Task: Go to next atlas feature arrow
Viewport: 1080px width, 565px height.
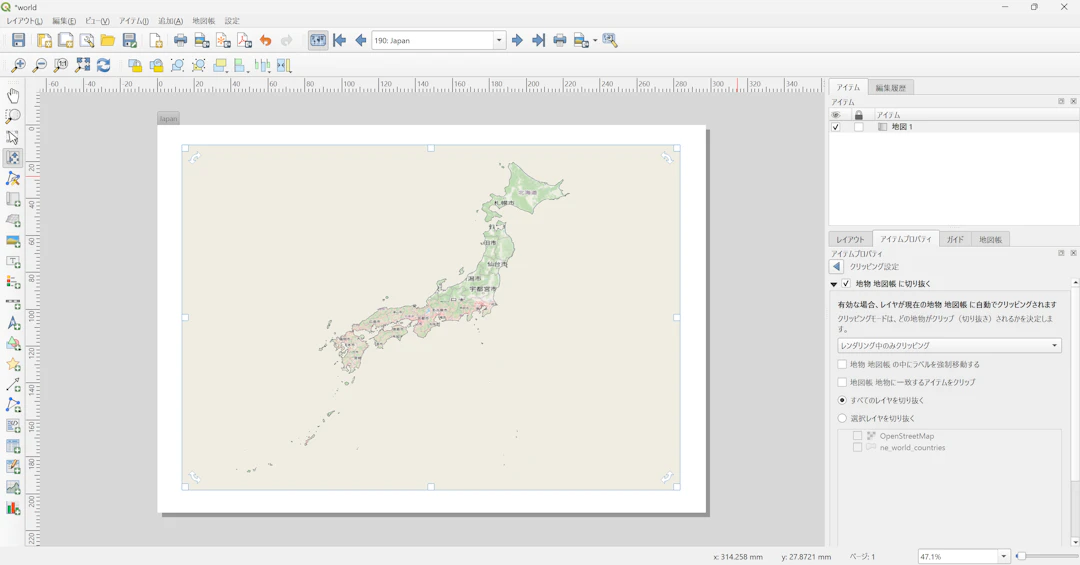Action: point(517,41)
